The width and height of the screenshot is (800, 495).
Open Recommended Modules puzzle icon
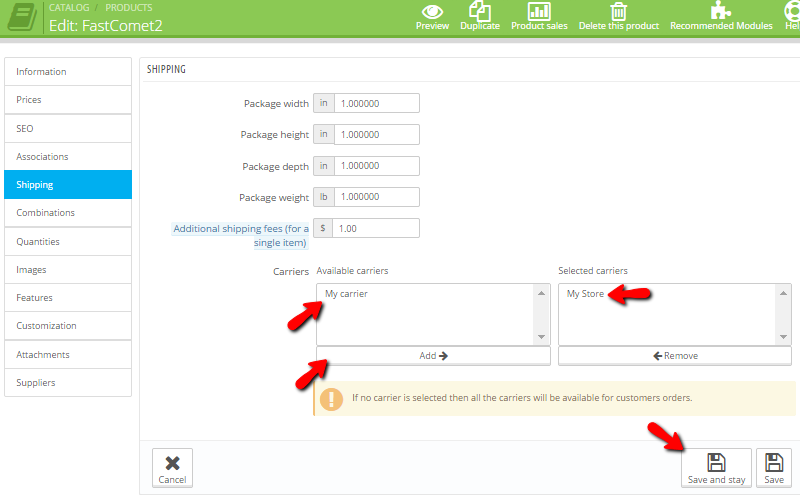click(x=720, y=10)
